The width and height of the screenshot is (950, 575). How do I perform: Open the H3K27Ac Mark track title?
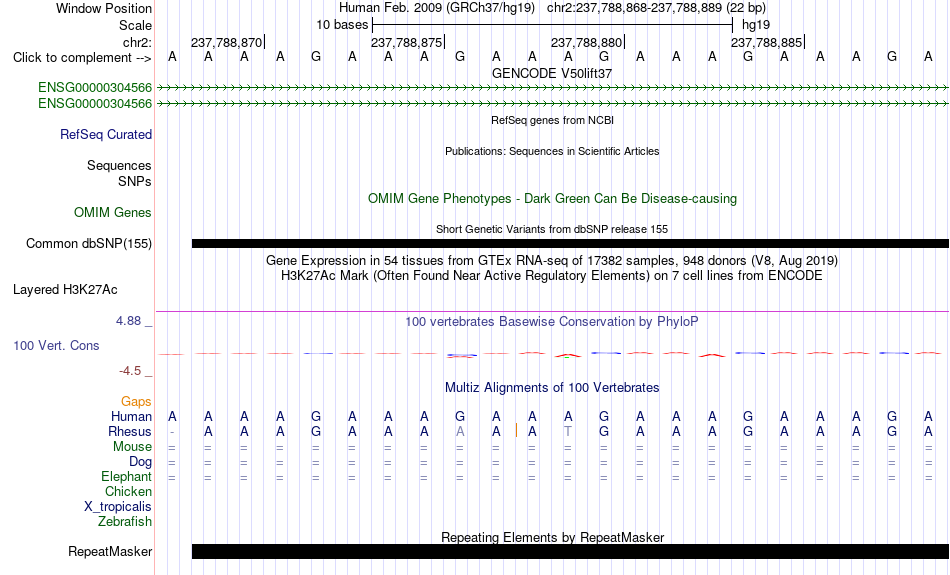552,276
